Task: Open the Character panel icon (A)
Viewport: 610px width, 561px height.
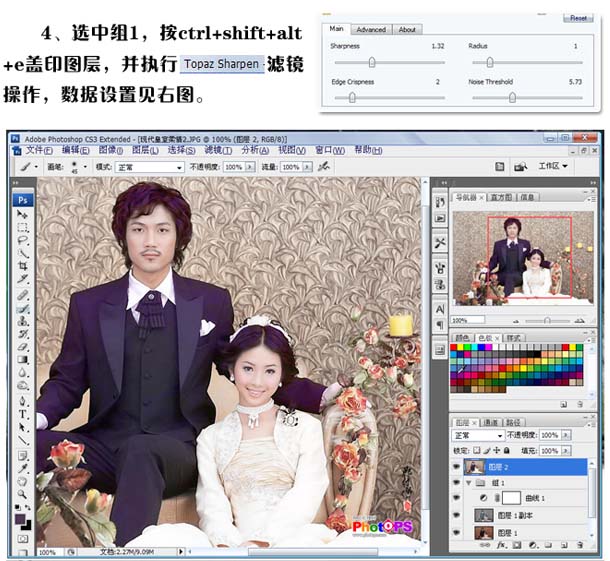Action: (440, 309)
